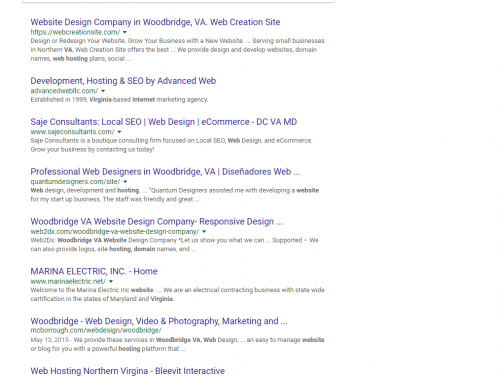500x377 pixels.
Task: Click the mcborrough.com/webdesign/woodbridge/ green URL
Action: pos(96,330)
